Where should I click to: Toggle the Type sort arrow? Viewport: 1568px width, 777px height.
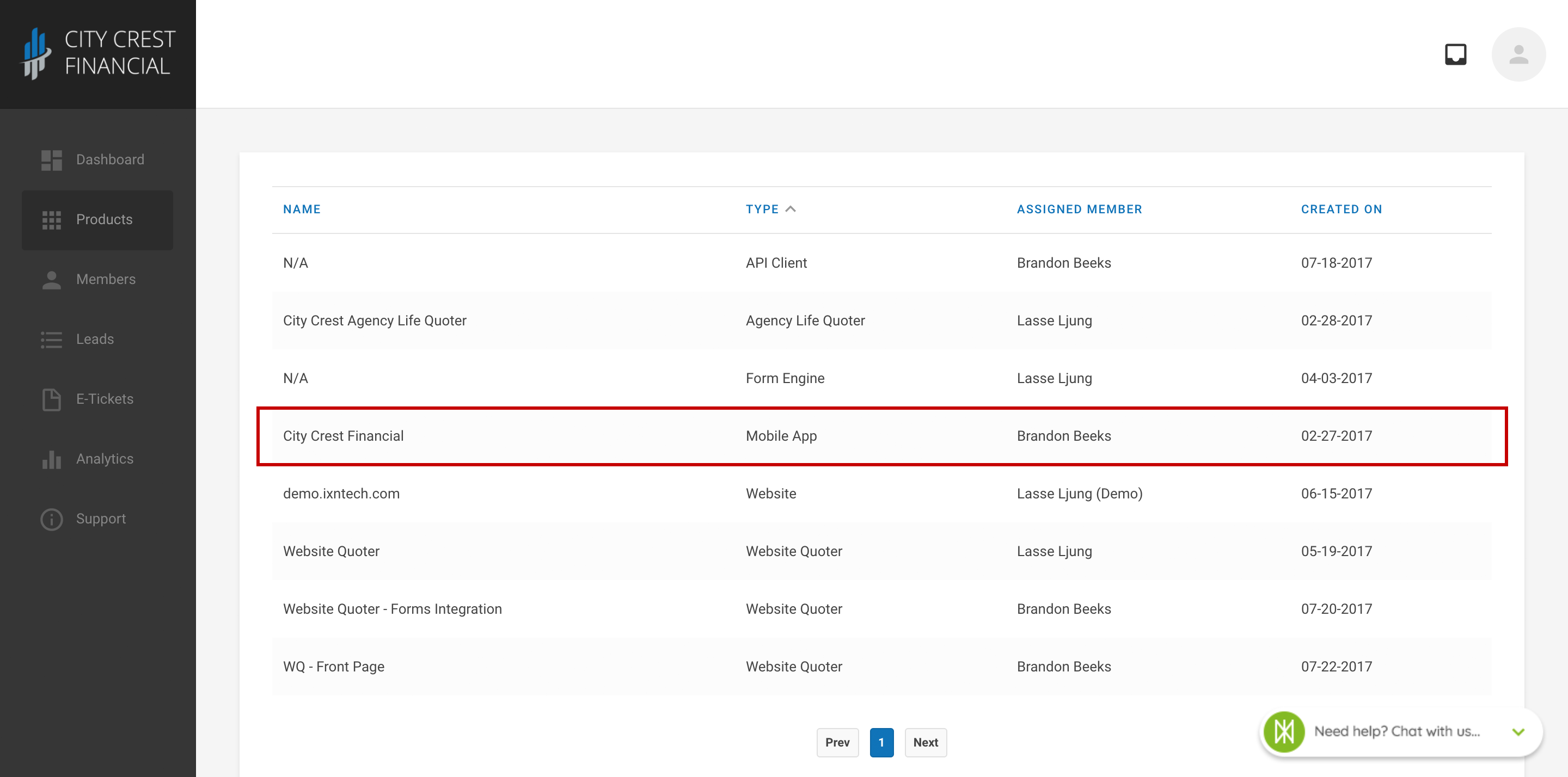790,209
